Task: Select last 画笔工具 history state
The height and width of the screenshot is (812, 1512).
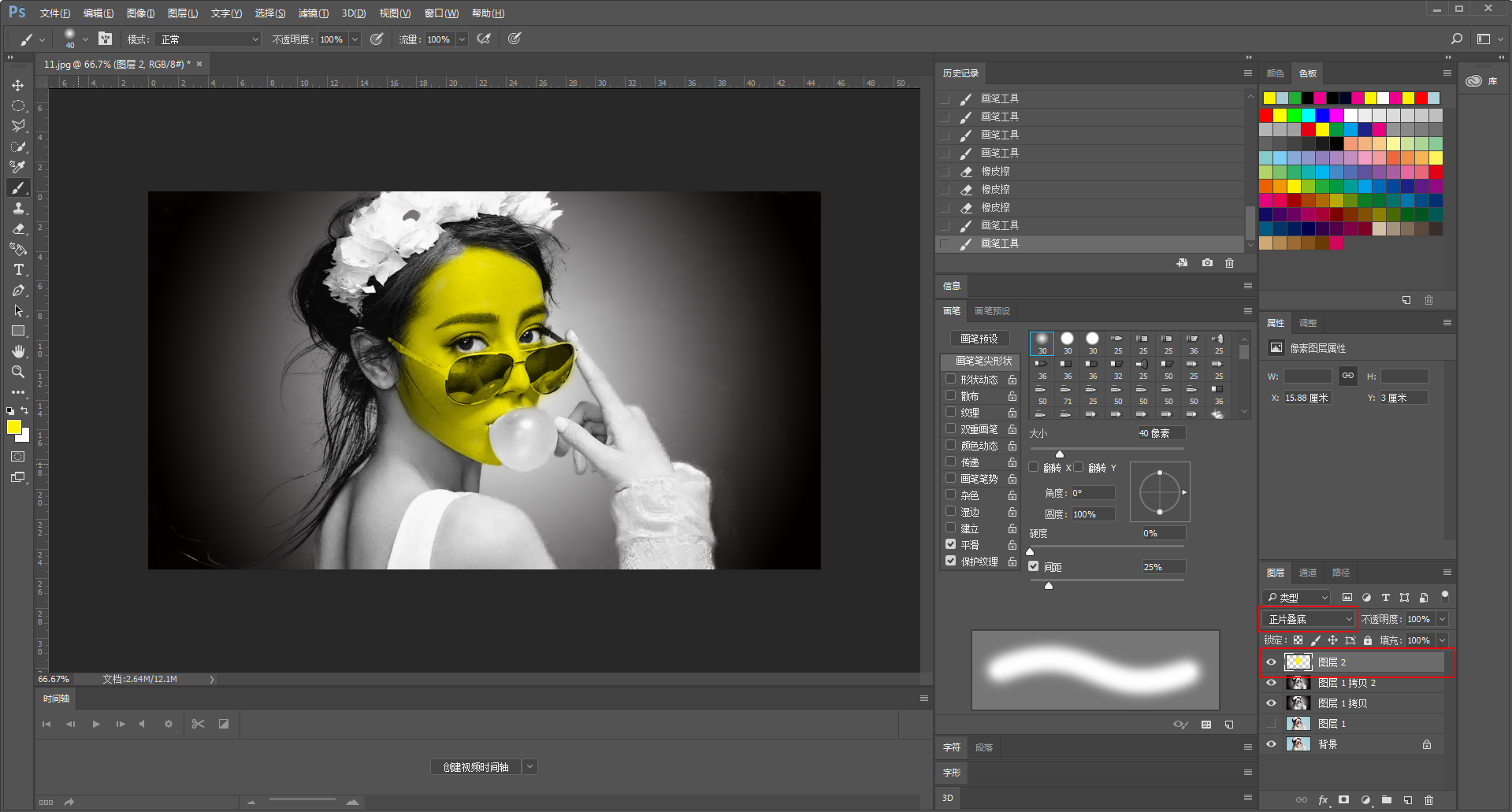Action: (x=1090, y=244)
